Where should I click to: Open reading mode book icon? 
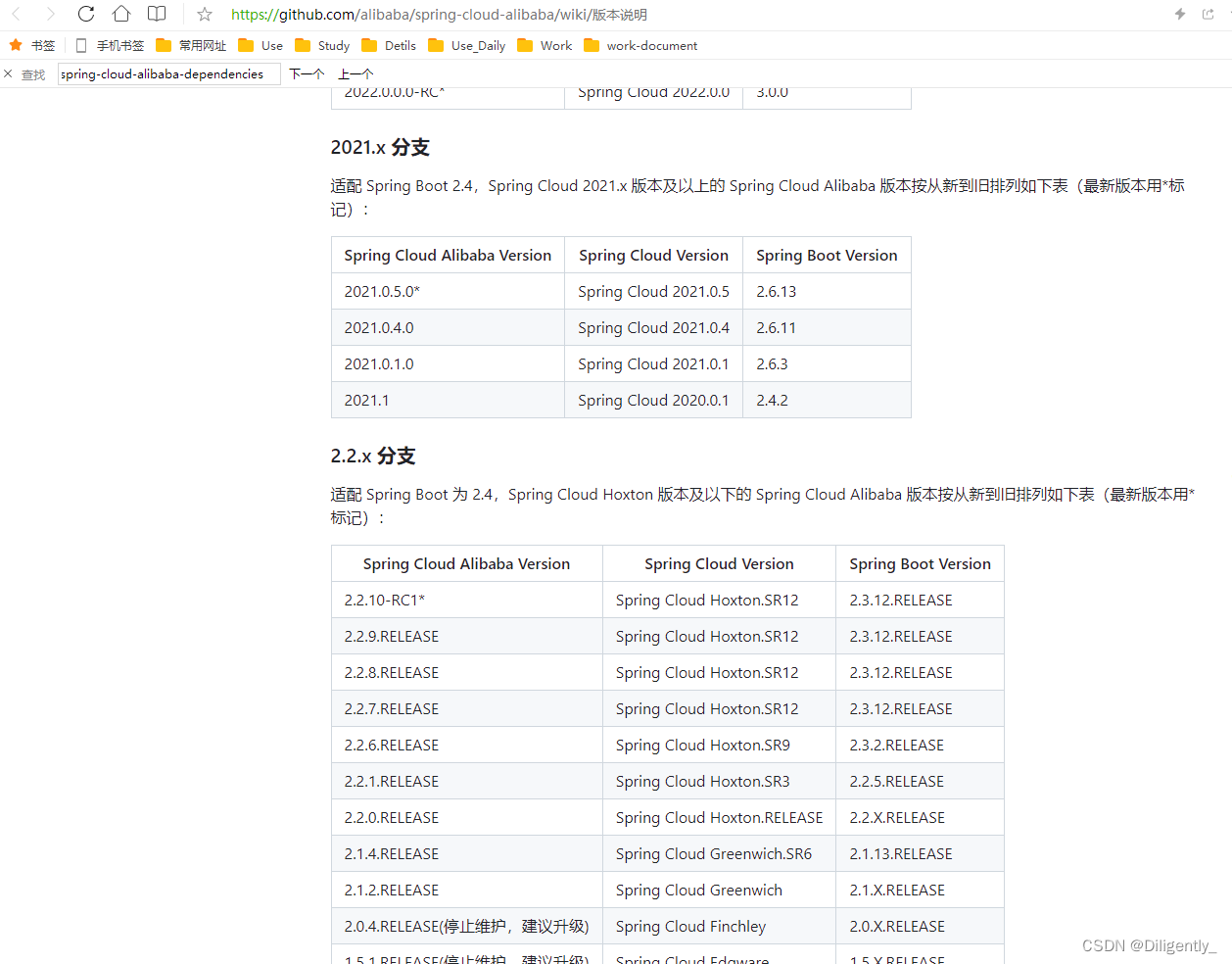(157, 14)
